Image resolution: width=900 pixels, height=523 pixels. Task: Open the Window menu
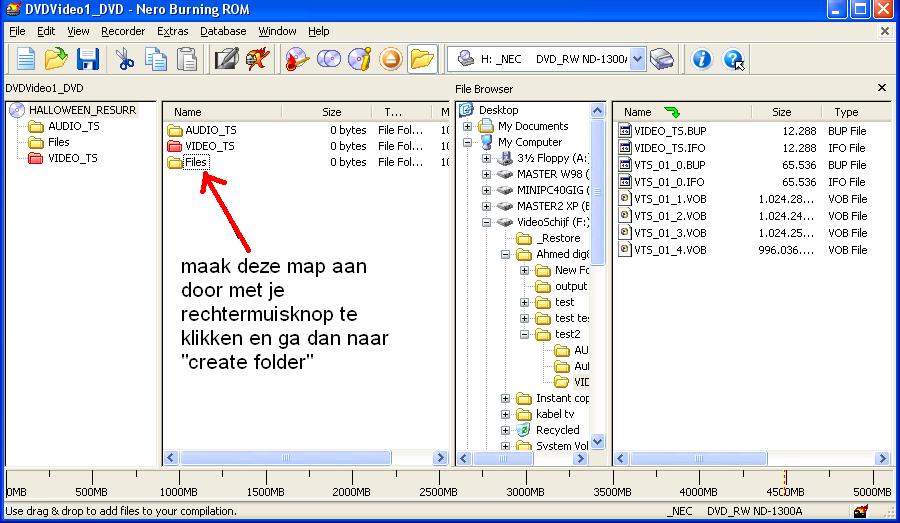coord(277,31)
